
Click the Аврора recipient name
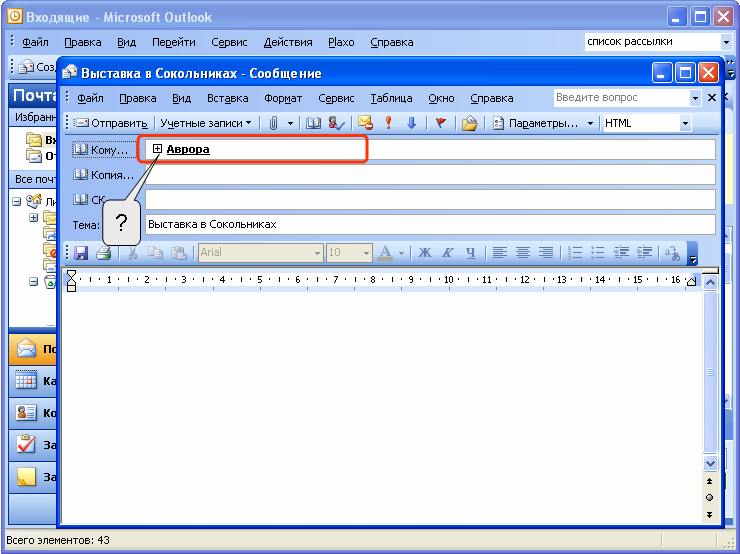coord(188,149)
